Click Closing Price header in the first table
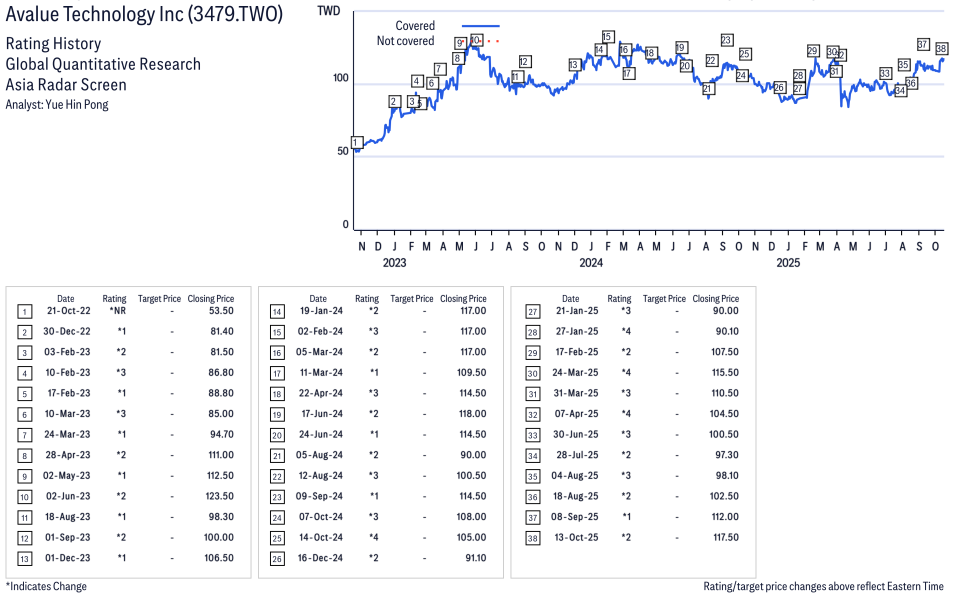The height and width of the screenshot is (593, 955). (211, 298)
